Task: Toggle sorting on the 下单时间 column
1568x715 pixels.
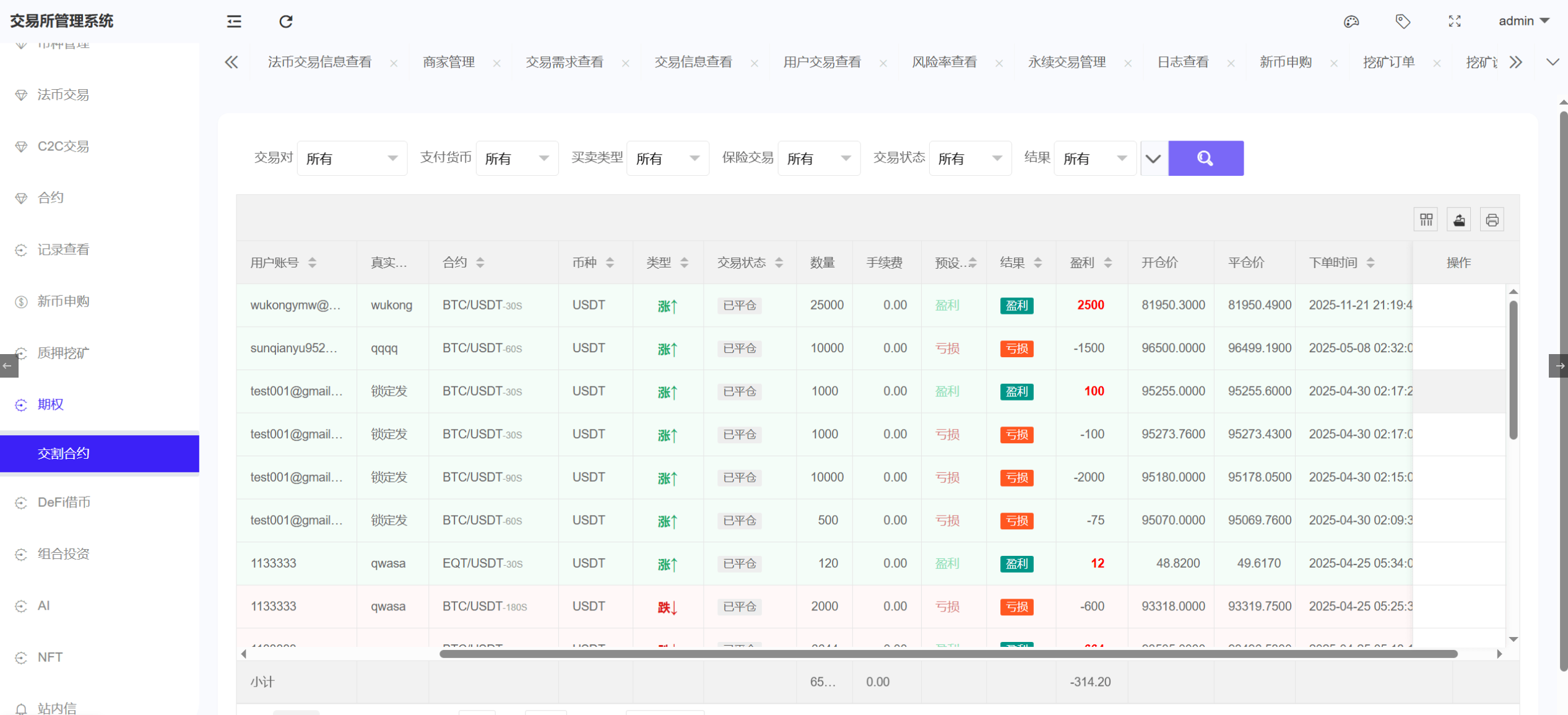Action: pyautogui.click(x=1371, y=262)
